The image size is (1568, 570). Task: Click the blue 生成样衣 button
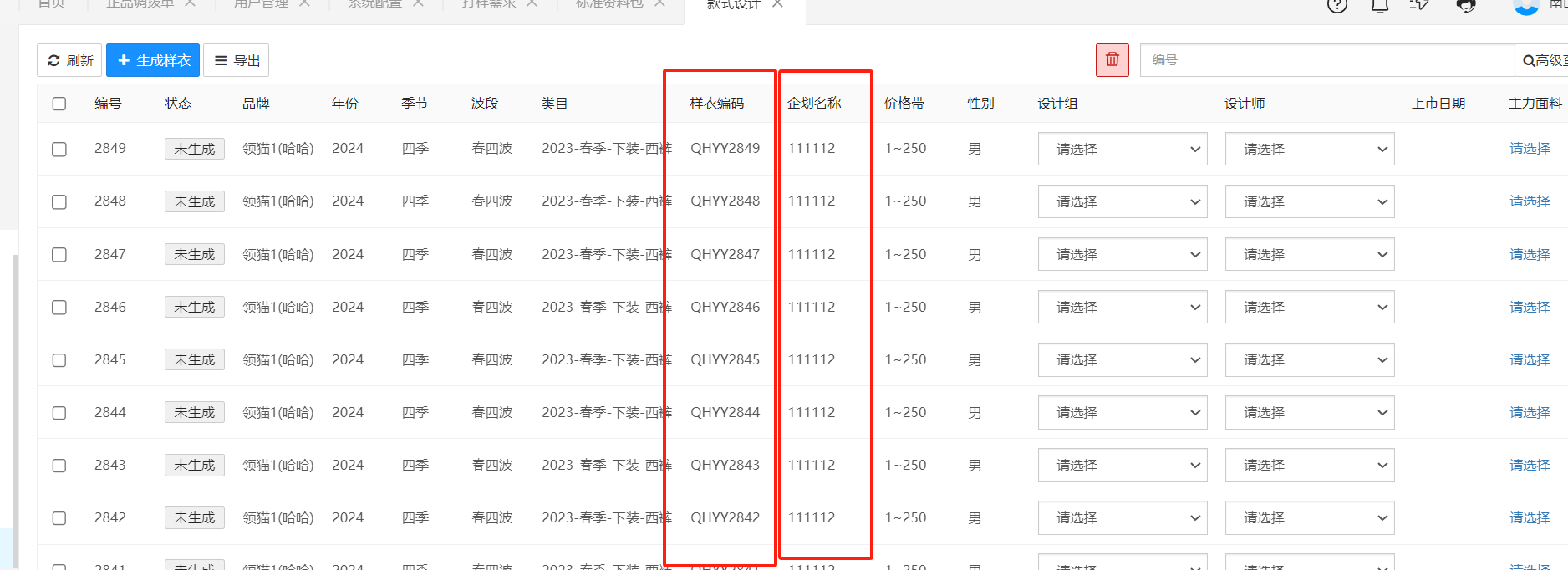coord(153,60)
